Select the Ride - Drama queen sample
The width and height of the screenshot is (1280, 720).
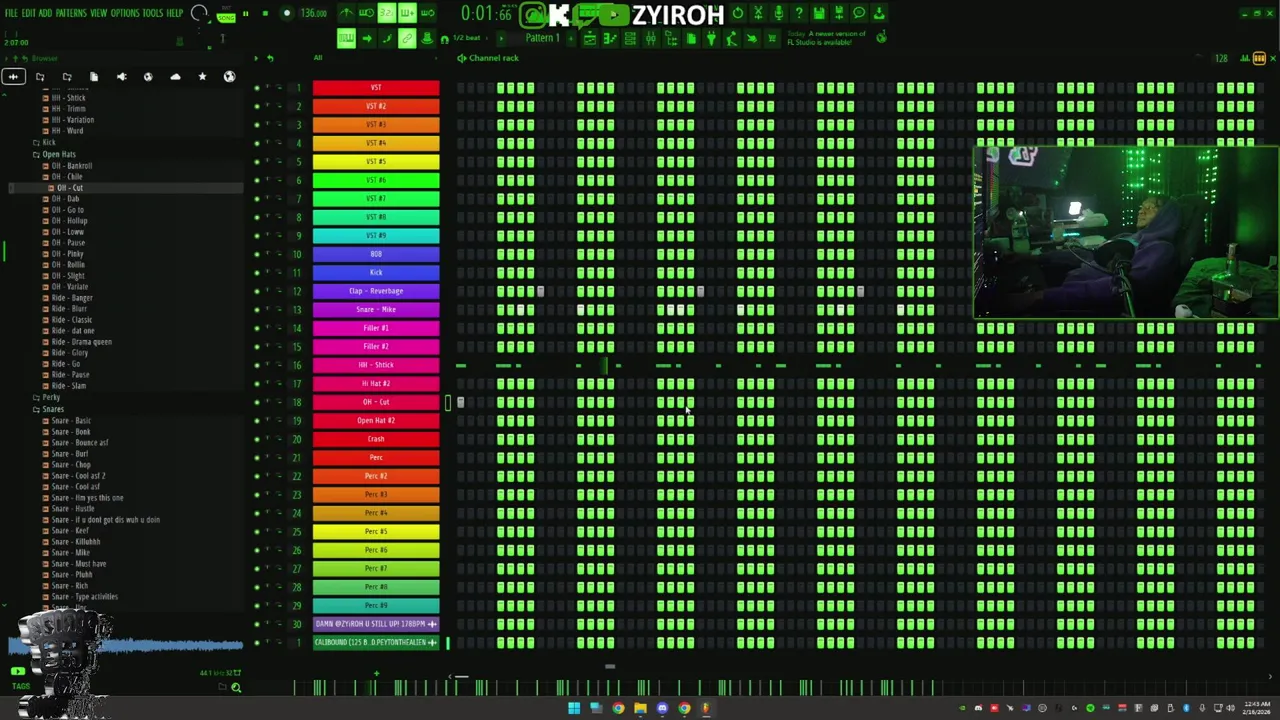[x=81, y=341]
